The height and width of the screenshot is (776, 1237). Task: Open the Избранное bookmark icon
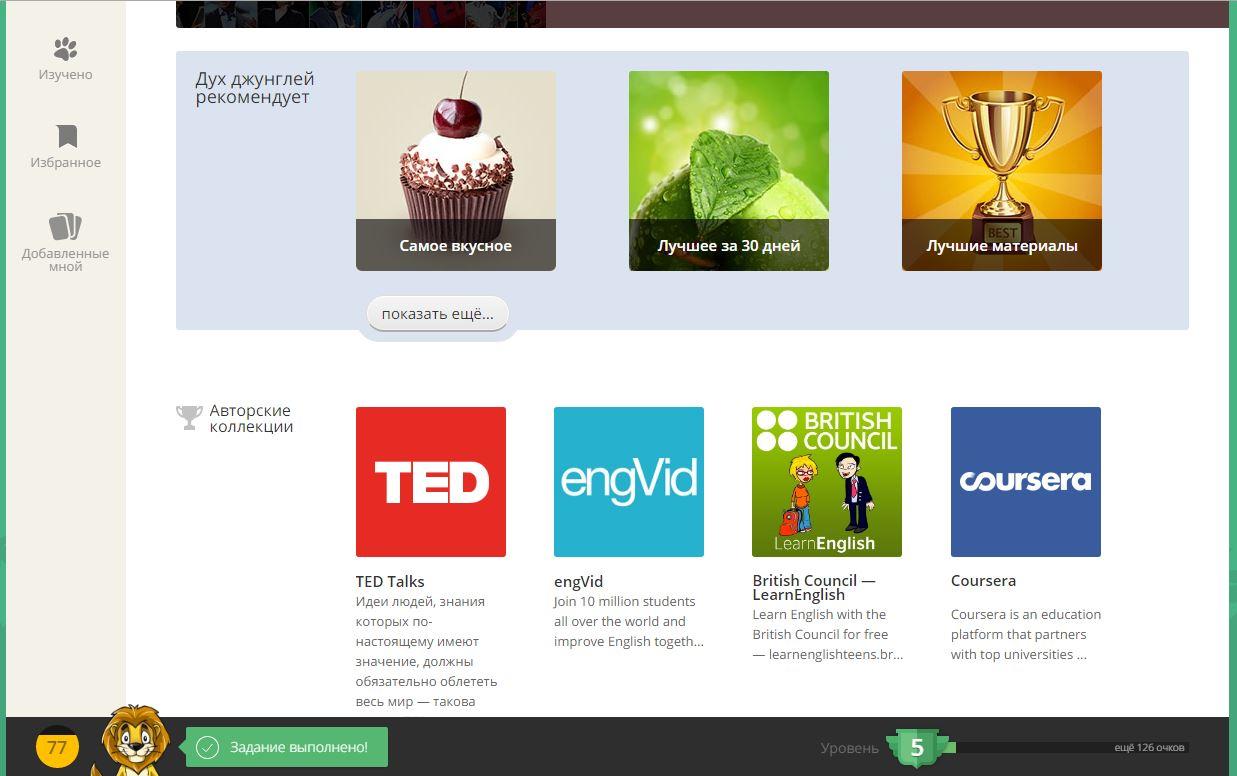point(66,136)
